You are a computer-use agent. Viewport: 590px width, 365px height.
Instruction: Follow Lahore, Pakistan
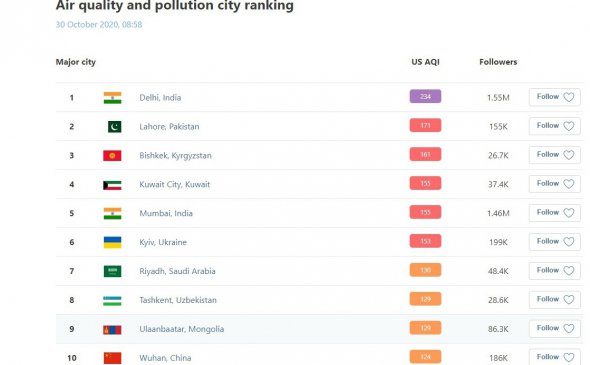(x=554, y=126)
